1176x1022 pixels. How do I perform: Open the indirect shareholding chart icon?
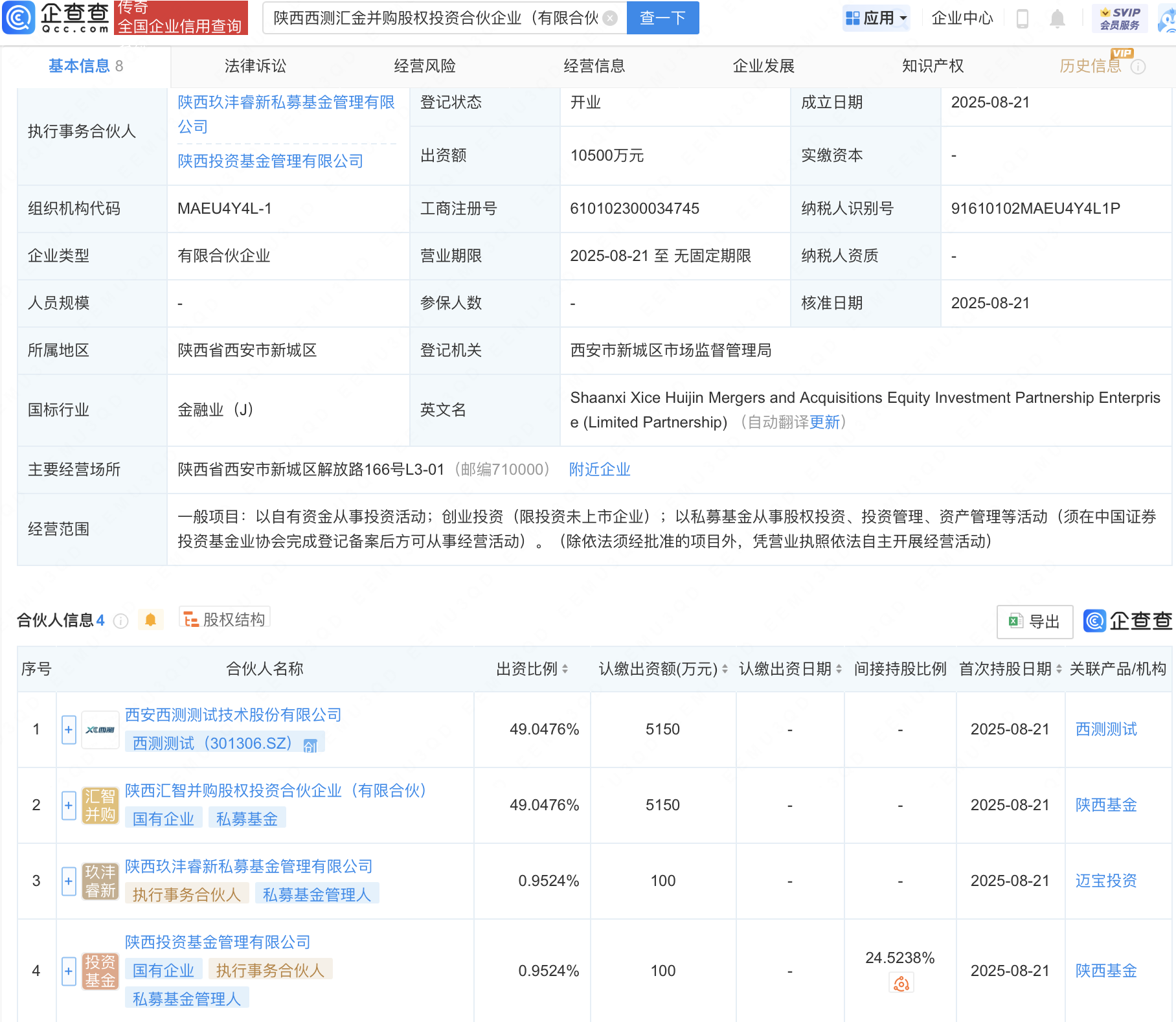[901, 984]
